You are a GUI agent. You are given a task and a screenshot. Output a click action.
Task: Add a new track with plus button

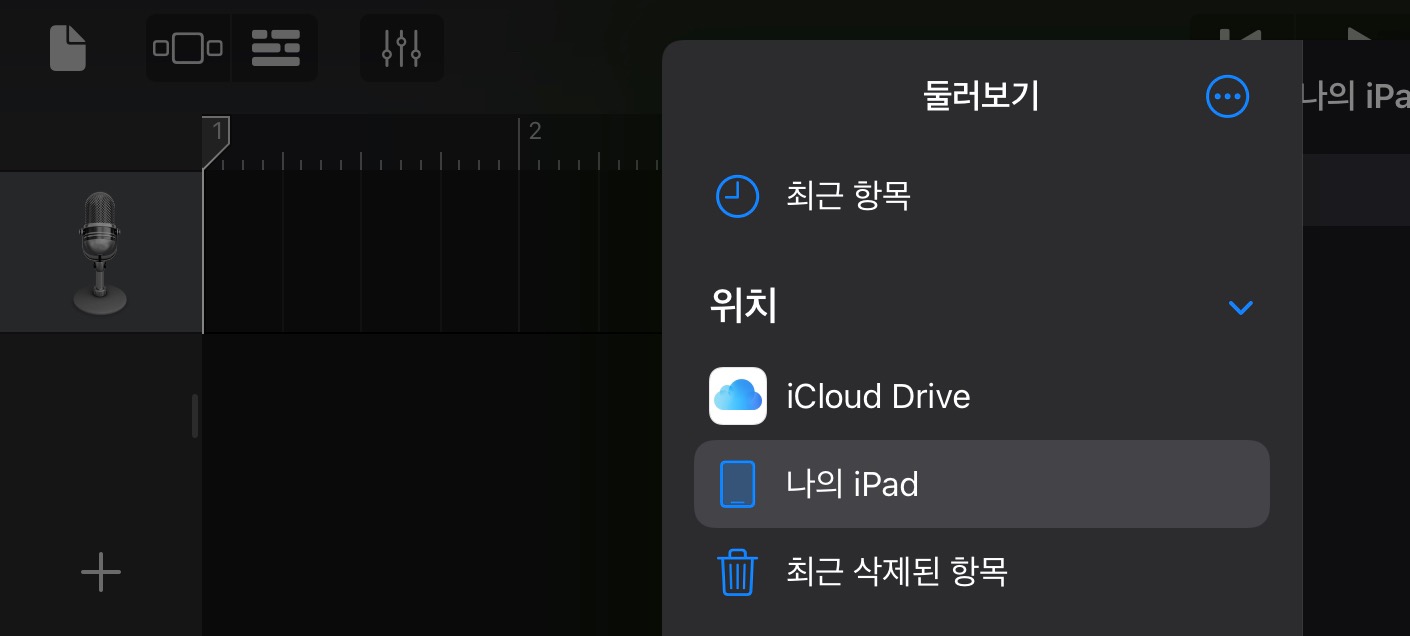click(100, 572)
